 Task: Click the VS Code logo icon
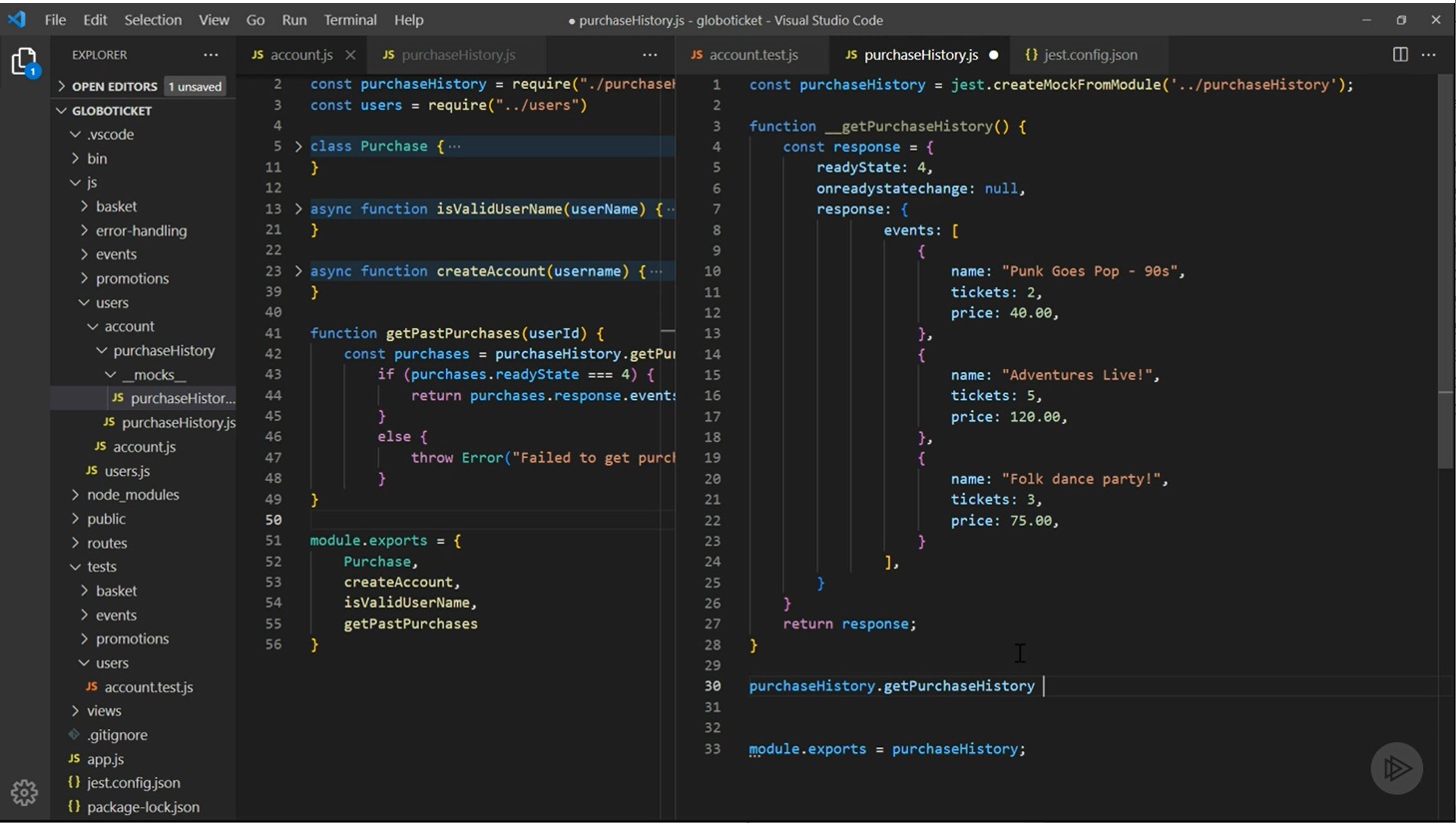pos(17,20)
